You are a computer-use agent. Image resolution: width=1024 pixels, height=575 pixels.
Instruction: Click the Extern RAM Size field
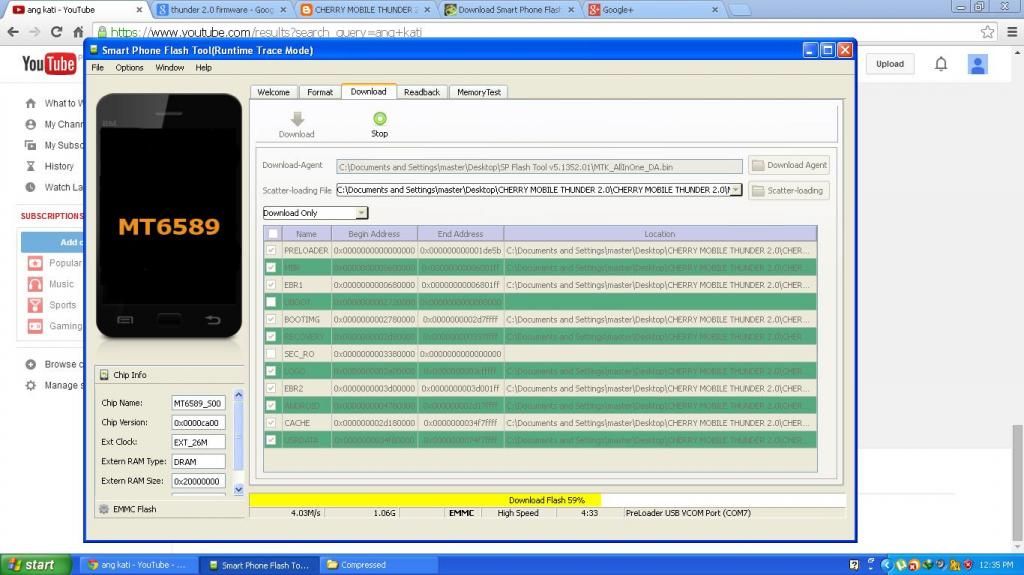(x=199, y=481)
